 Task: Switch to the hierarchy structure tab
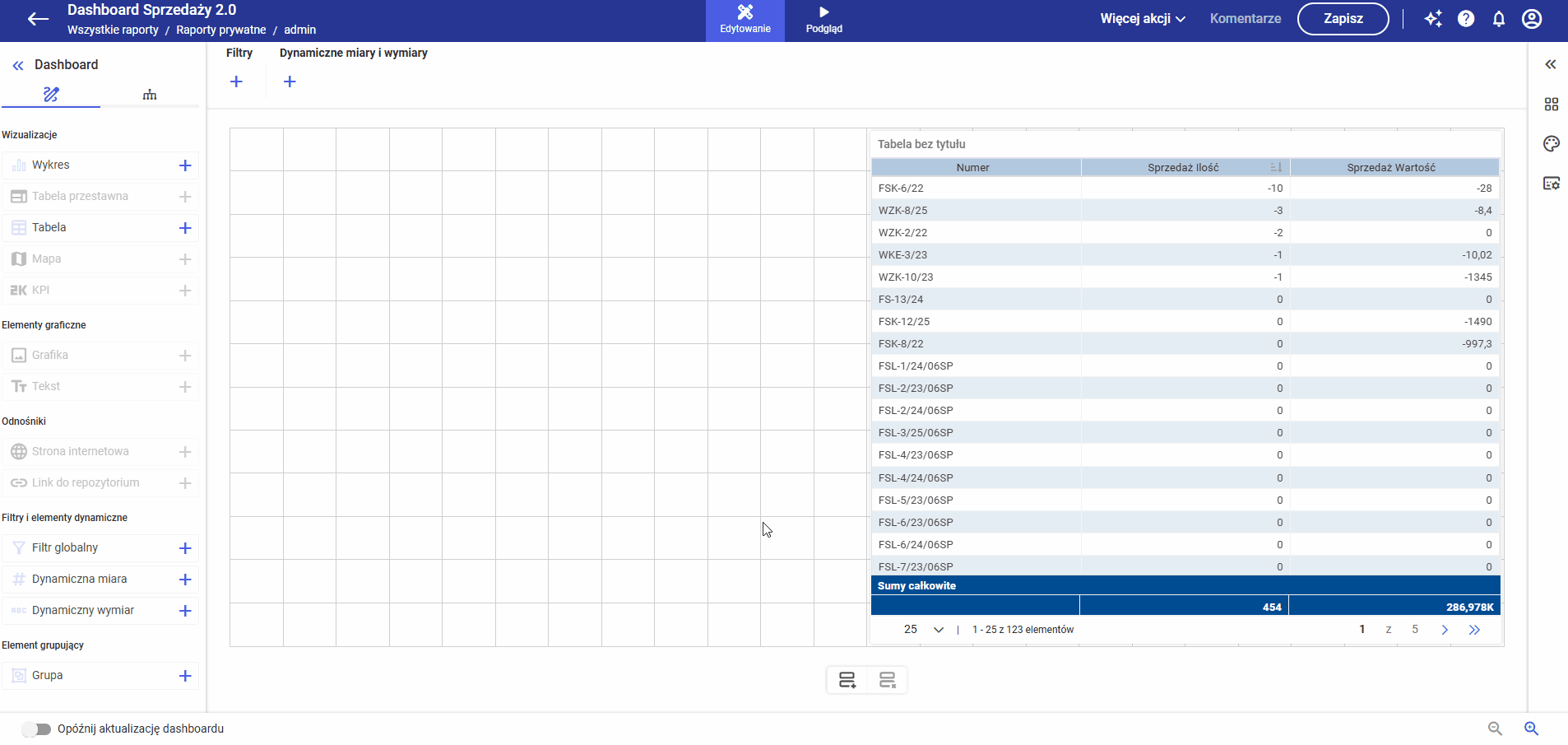click(x=150, y=95)
